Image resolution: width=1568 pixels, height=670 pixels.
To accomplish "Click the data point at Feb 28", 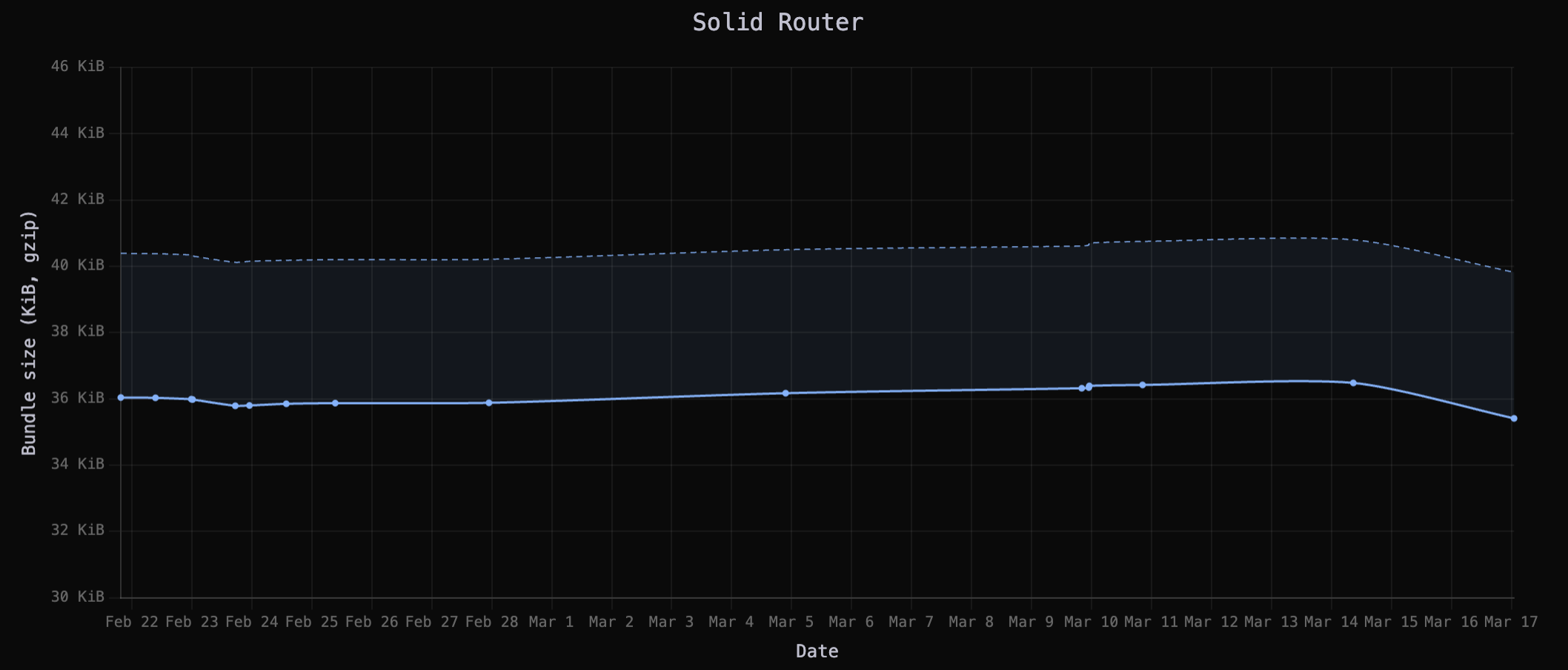I will tap(489, 403).
